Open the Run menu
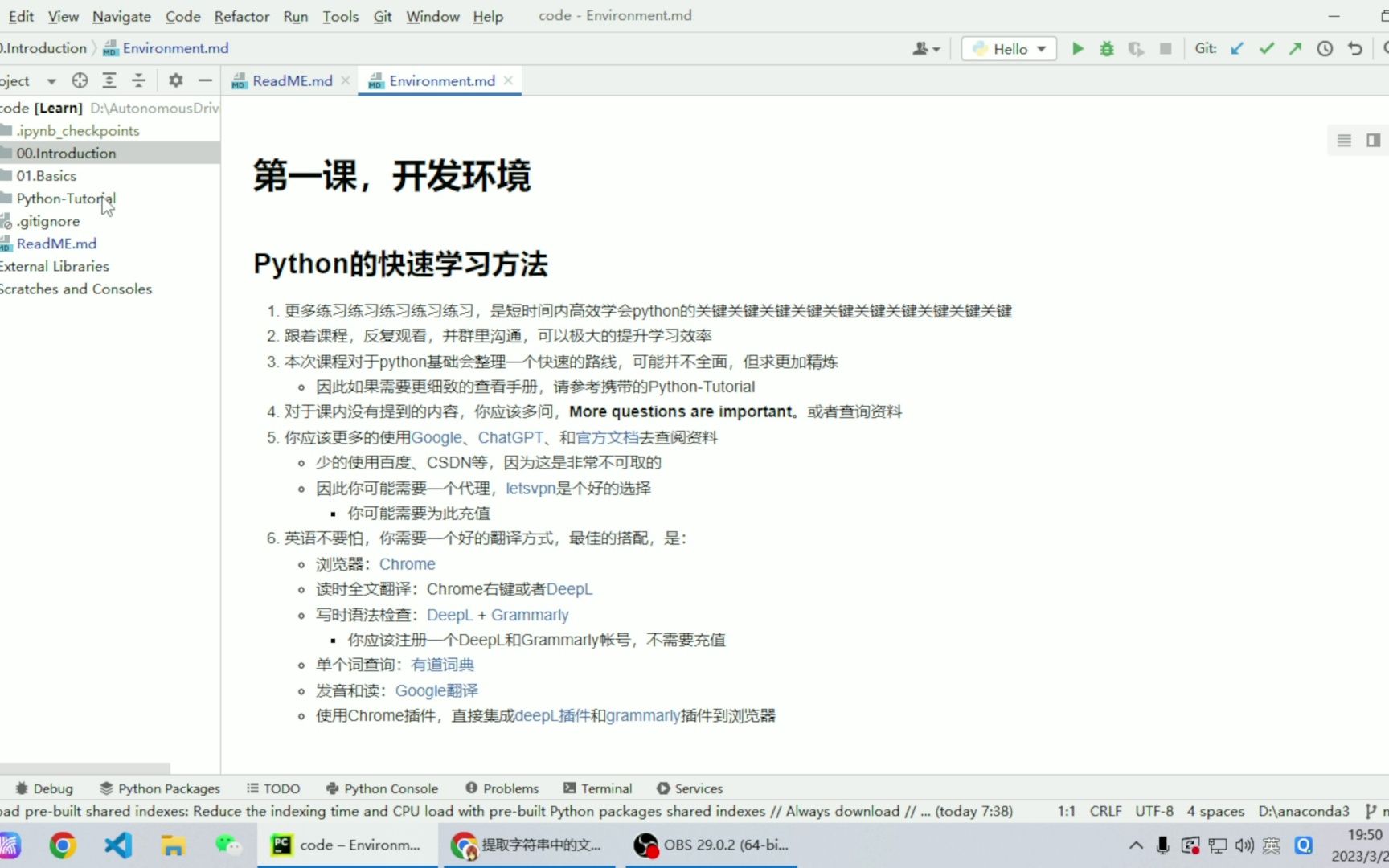 tap(296, 16)
